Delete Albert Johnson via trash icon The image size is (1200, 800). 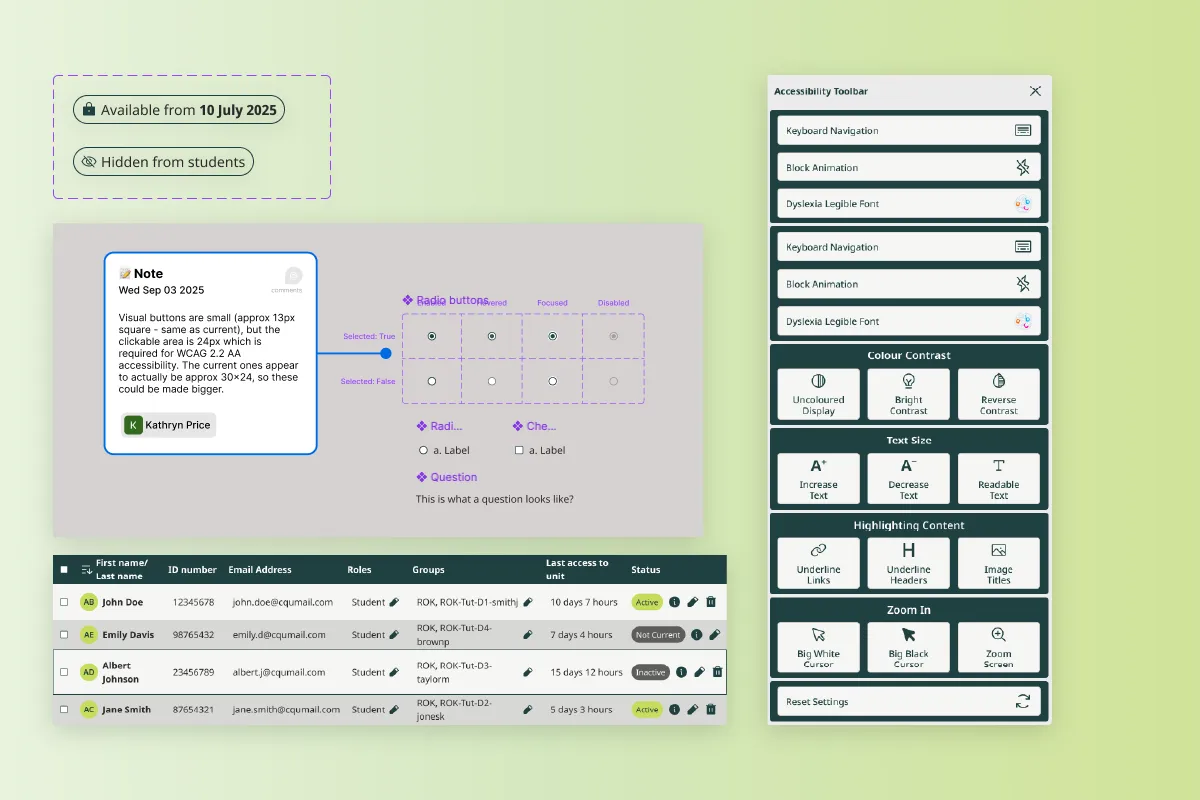(x=717, y=672)
